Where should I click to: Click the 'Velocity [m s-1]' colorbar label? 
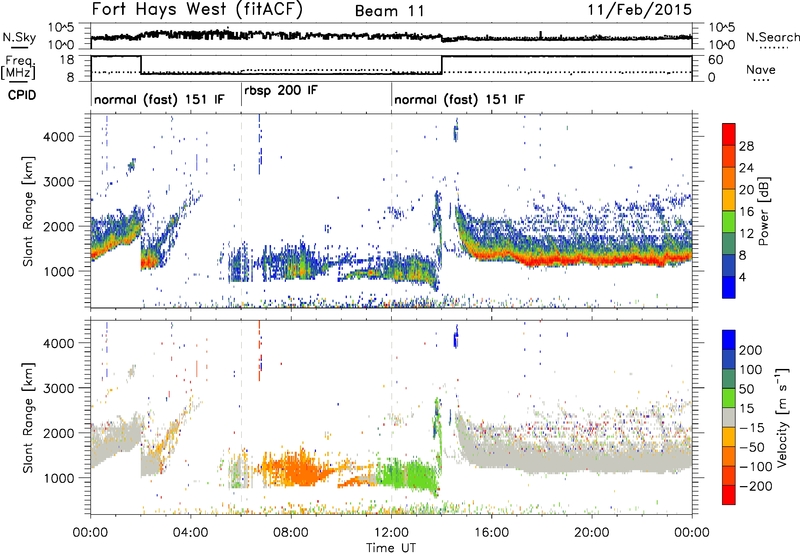tap(781, 417)
